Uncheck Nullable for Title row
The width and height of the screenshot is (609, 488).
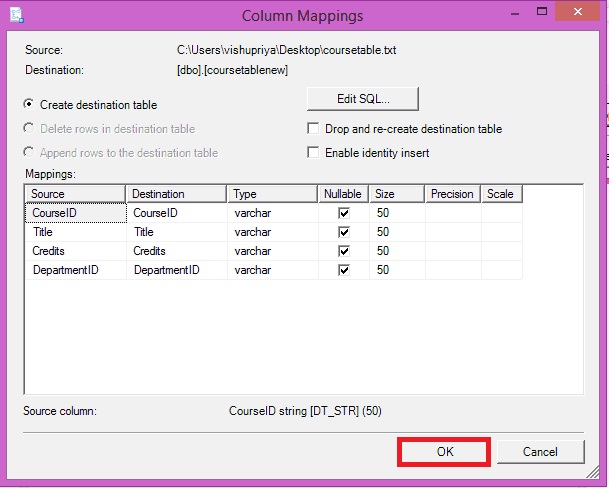344,232
